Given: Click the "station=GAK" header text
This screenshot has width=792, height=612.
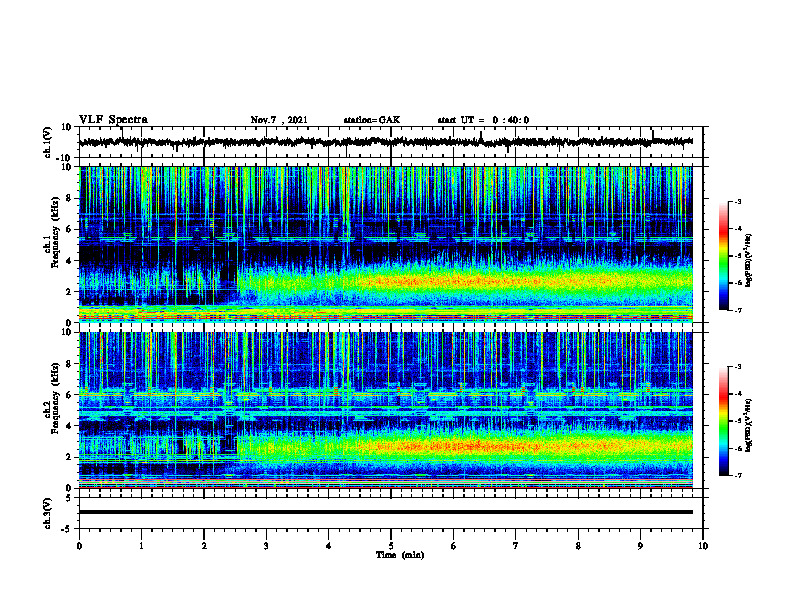Looking at the screenshot, I should coord(372,120).
